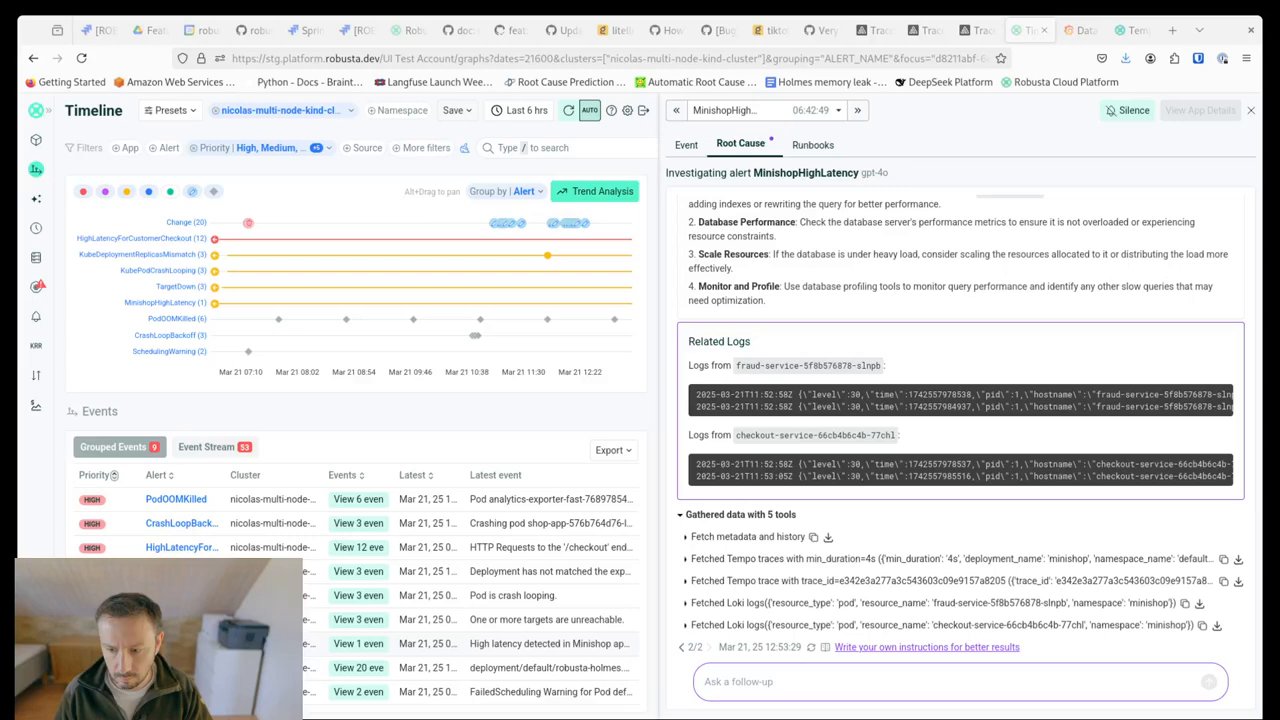Screen dimensions: 1280x720
Task: Click the Robusta logo in the sidebar
Action: pos(36,111)
